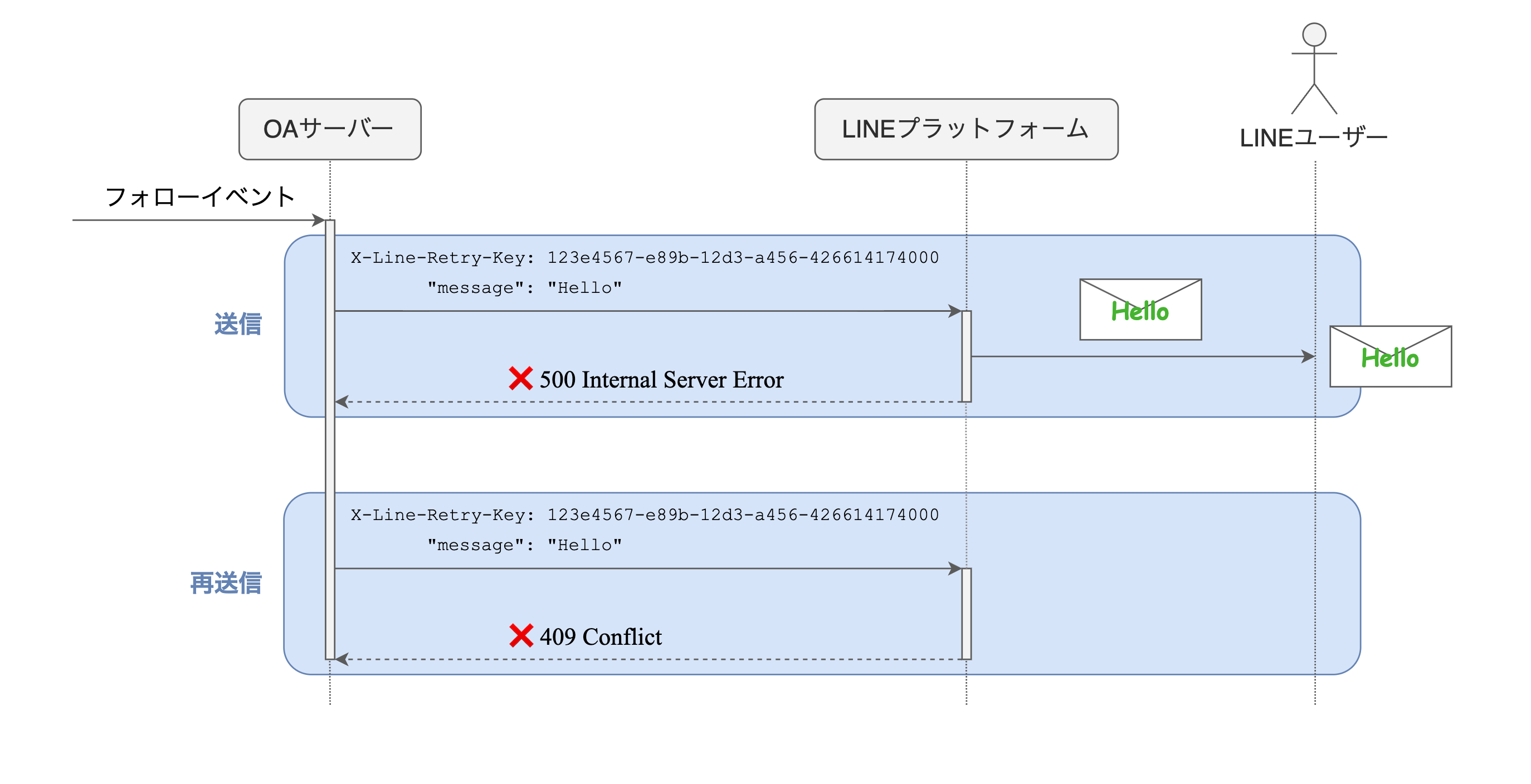This screenshot has width=1531, height=784.
Task: Click the LINE user stick figure icon
Action: 1314,68
